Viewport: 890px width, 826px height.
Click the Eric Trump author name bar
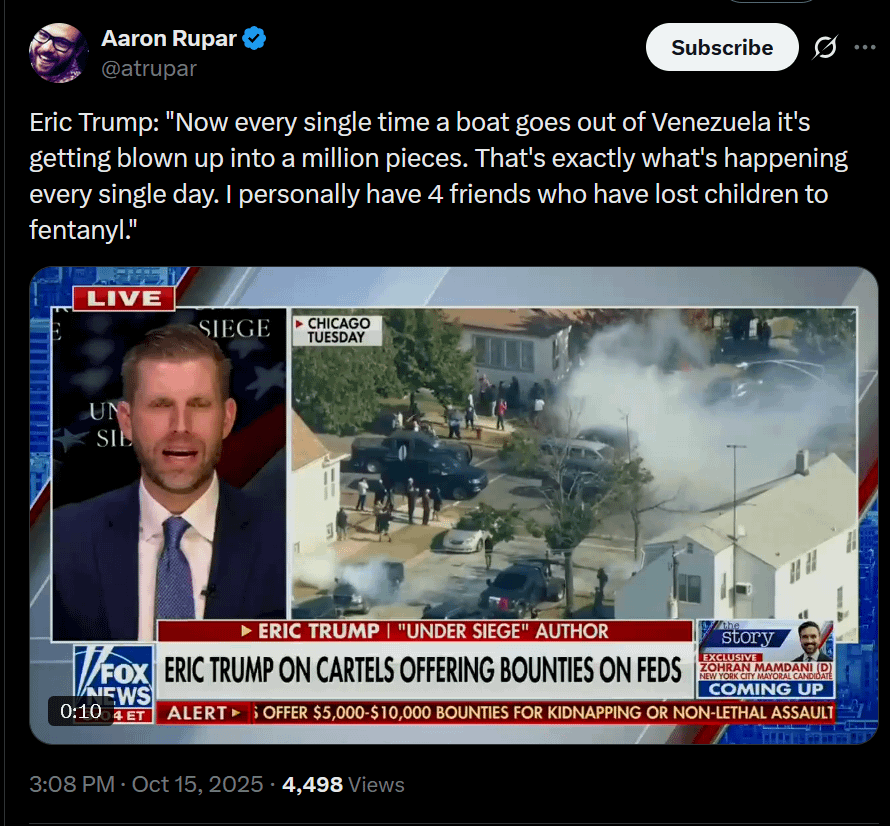point(424,631)
